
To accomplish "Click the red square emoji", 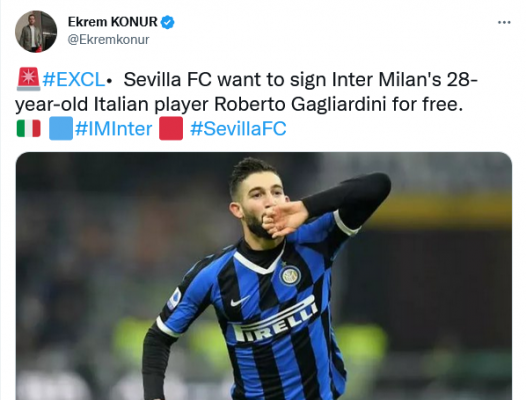I will coord(171,128).
